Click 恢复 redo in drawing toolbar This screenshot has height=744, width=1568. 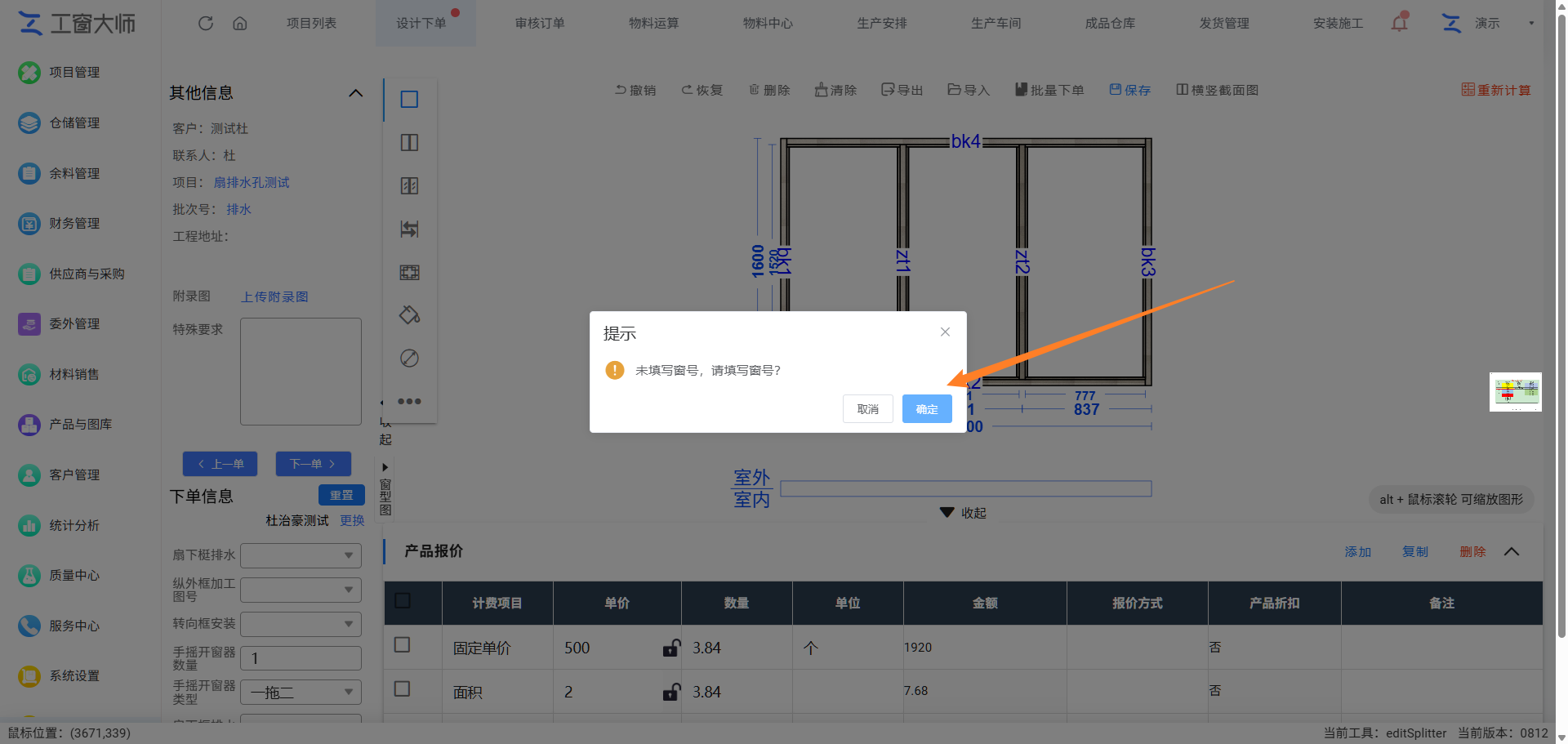[702, 90]
